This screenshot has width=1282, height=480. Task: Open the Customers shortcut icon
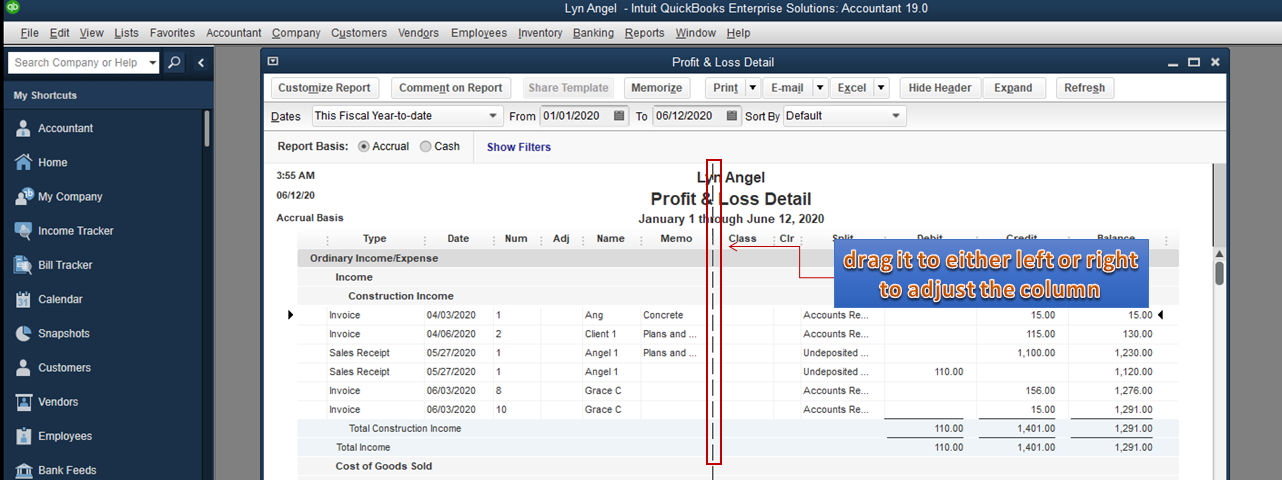(24, 367)
